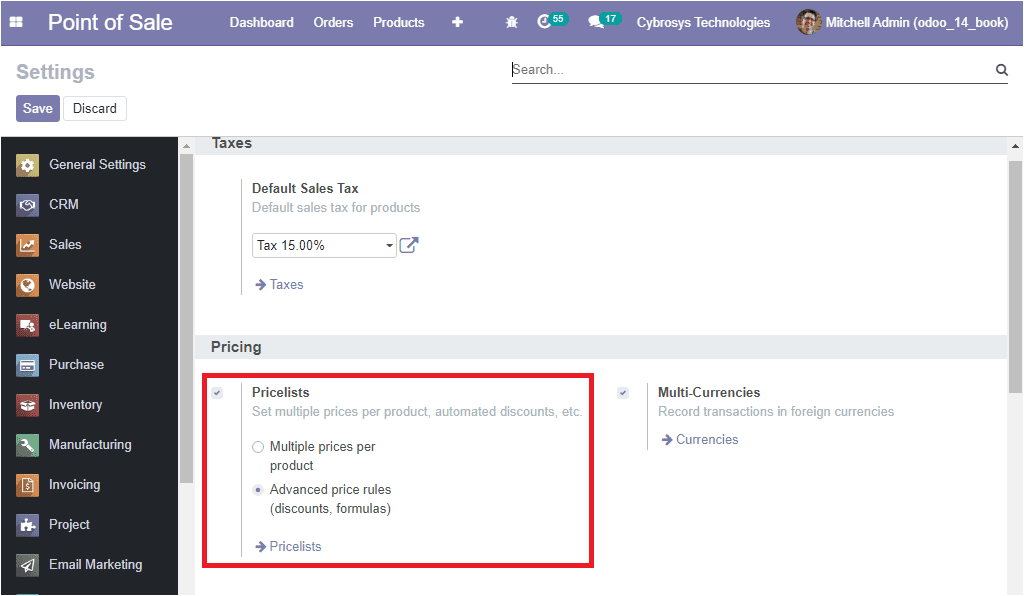The width and height of the screenshot is (1024, 596).
Task: Click the CRM handshake icon
Action: 27,205
